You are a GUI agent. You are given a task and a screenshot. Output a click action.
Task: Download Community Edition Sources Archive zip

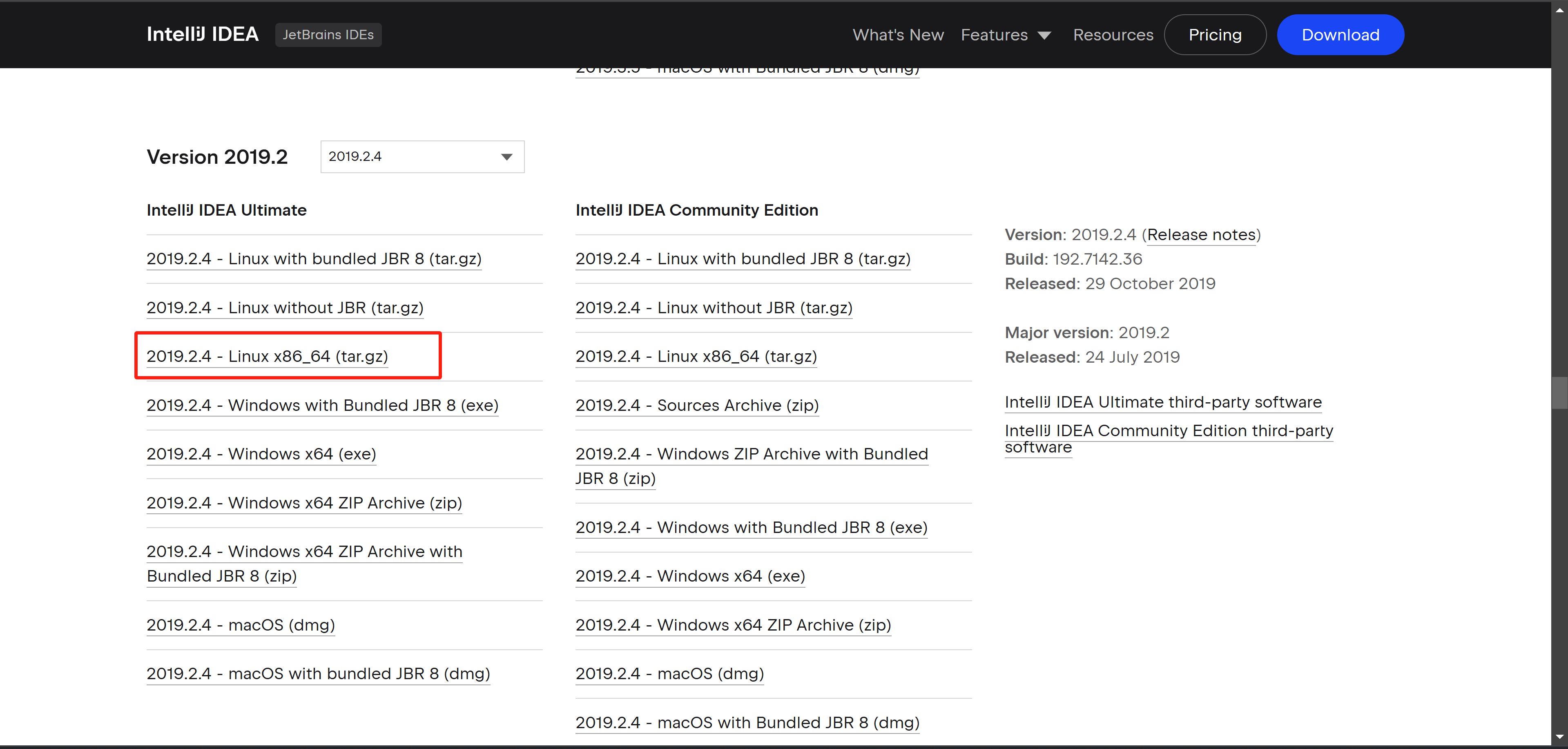click(x=697, y=405)
